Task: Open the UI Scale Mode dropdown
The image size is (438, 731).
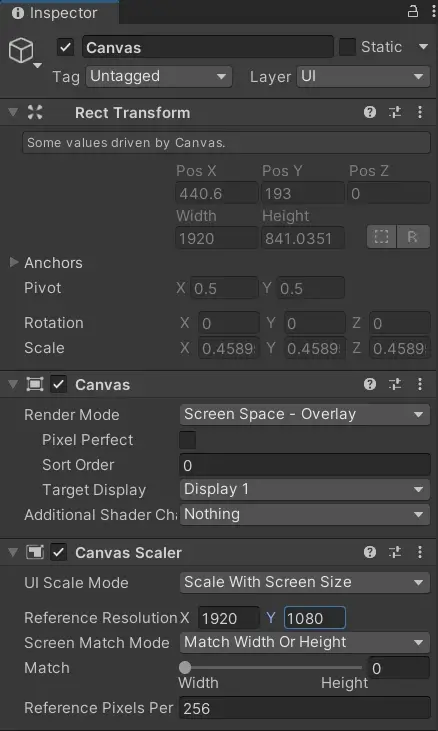Action: pyautogui.click(x=305, y=582)
